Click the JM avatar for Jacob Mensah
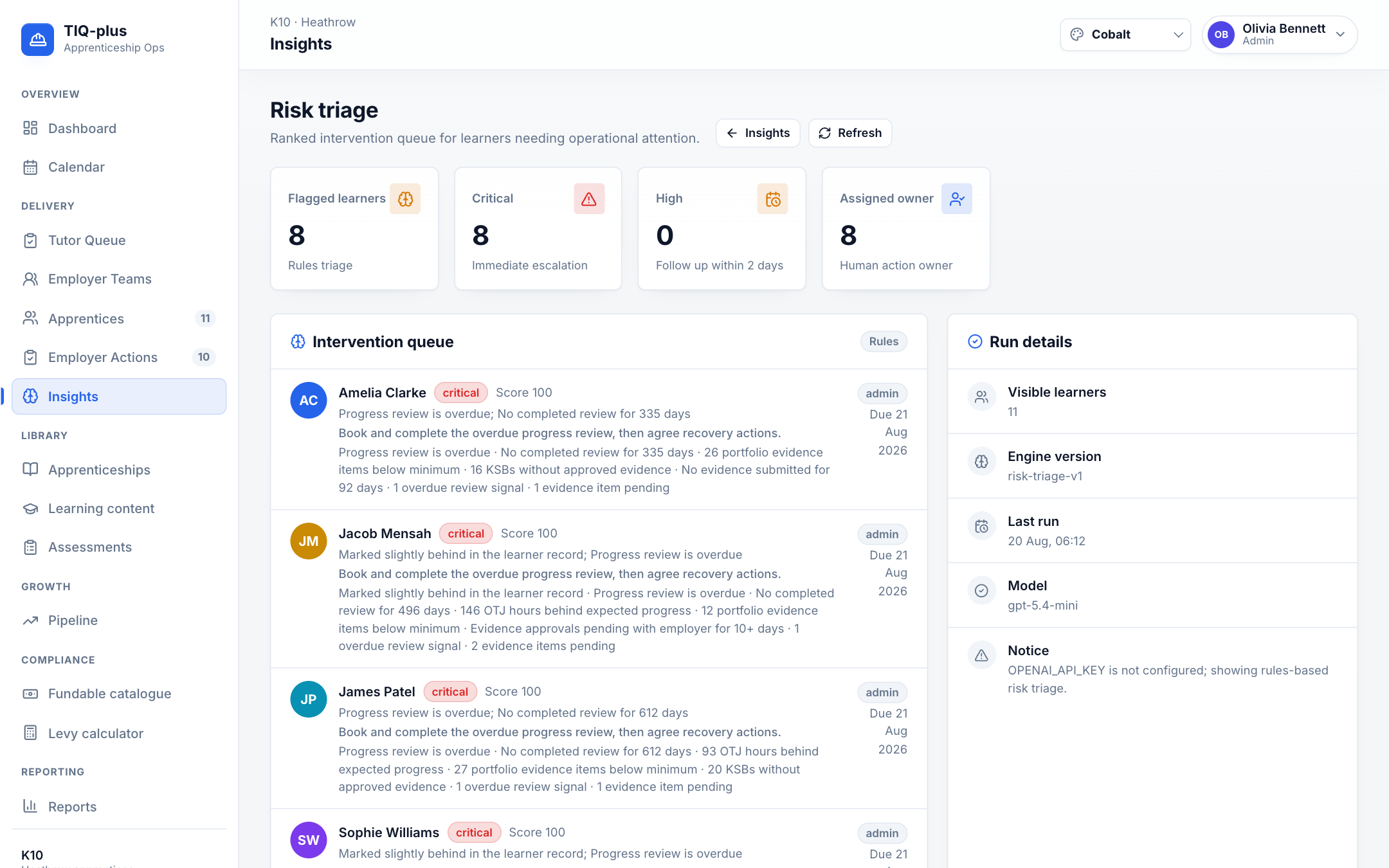Viewport: 1389px width, 868px height. (309, 541)
